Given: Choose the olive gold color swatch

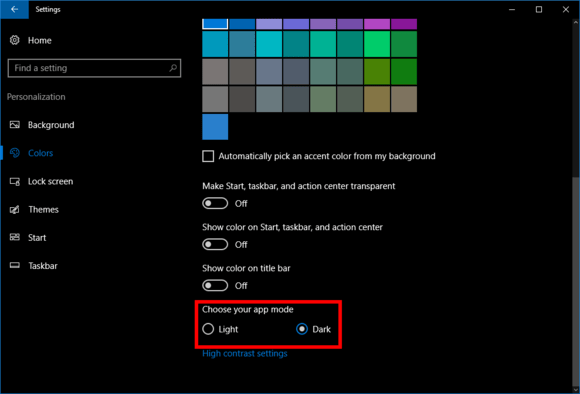Looking at the screenshot, I should pos(377,99).
